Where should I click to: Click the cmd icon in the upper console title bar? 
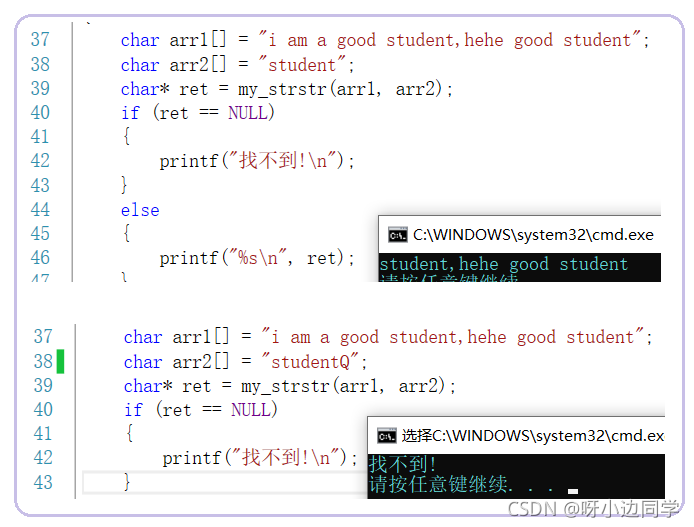[397, 235]
